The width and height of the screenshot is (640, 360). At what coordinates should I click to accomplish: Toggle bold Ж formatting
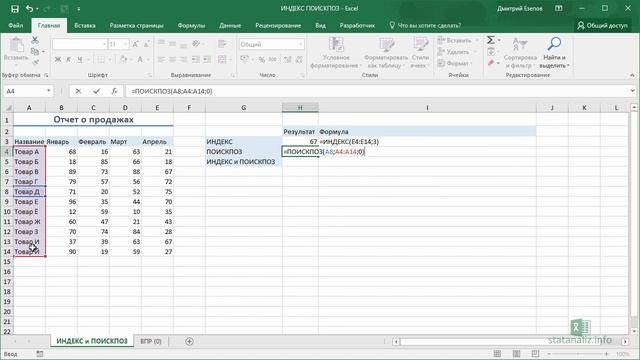58,60
